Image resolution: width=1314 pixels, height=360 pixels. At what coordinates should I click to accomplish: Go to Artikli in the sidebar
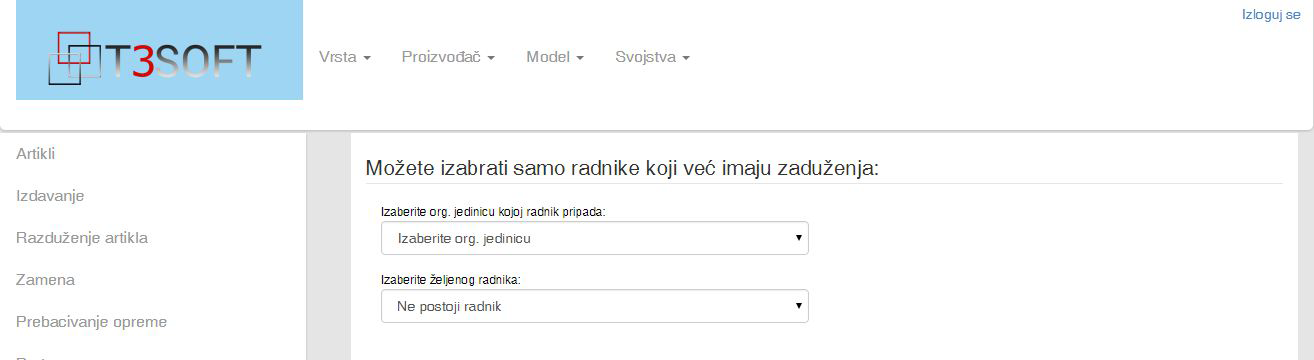tap(35, 153)
